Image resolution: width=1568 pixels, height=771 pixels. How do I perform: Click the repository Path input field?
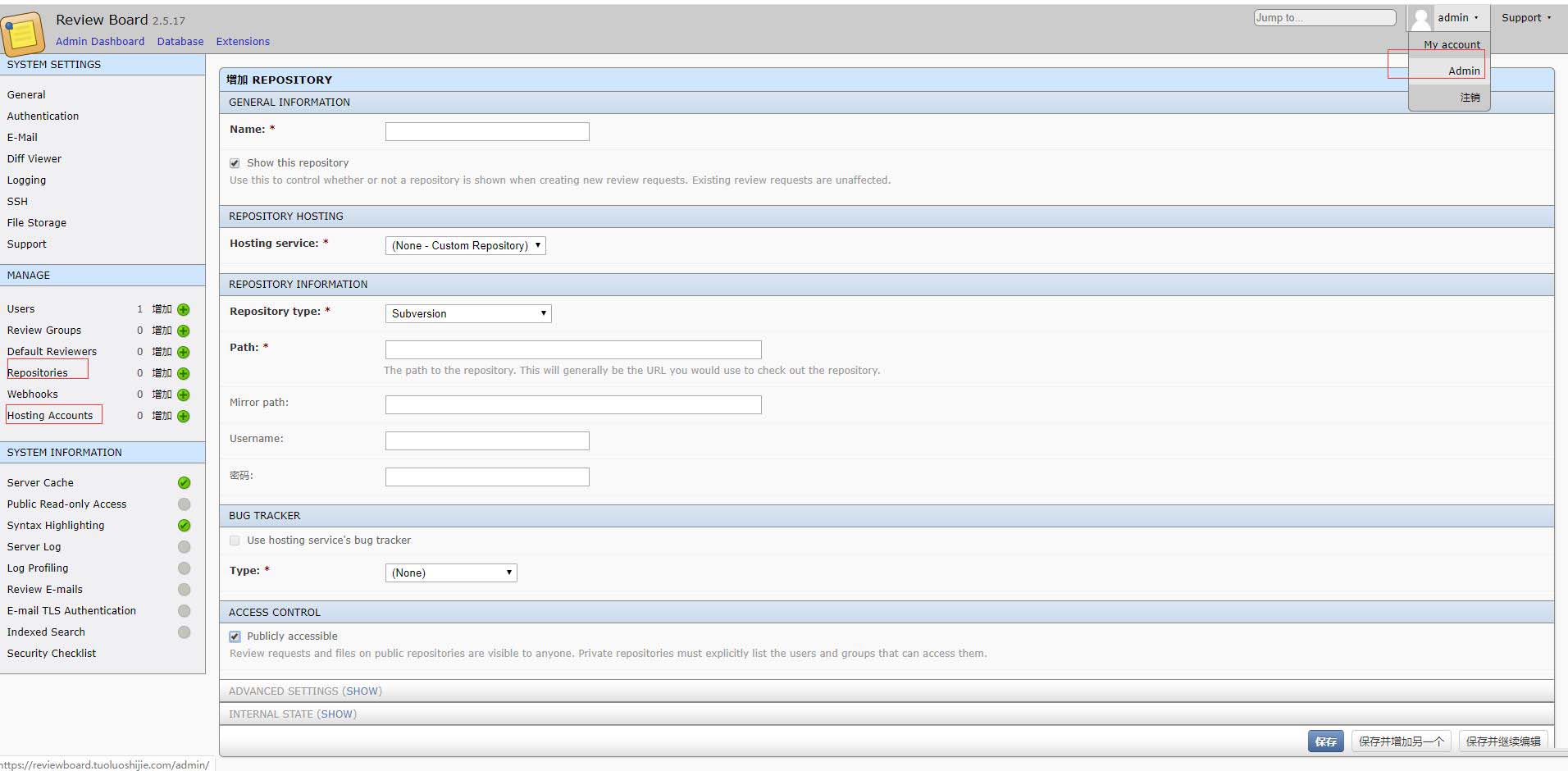click(x=573, y=349)
